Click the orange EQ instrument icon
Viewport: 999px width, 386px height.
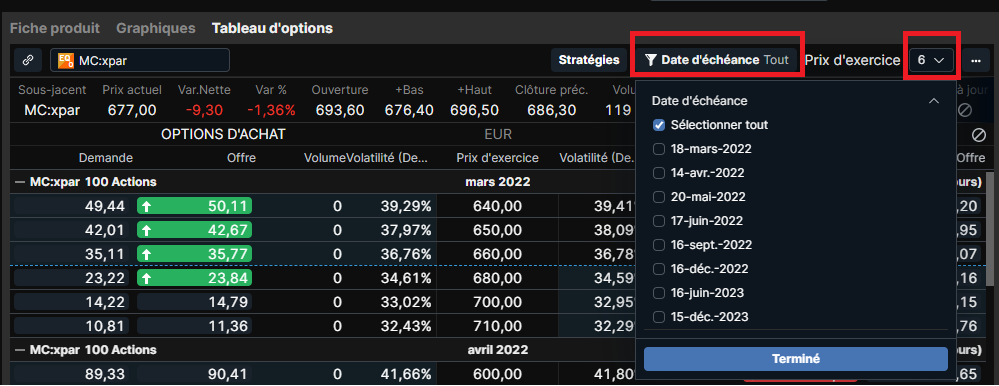(65, 61)
